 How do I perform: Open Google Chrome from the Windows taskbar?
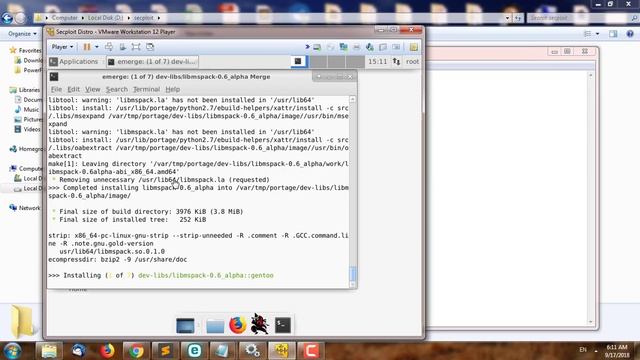tap(136, 351)
